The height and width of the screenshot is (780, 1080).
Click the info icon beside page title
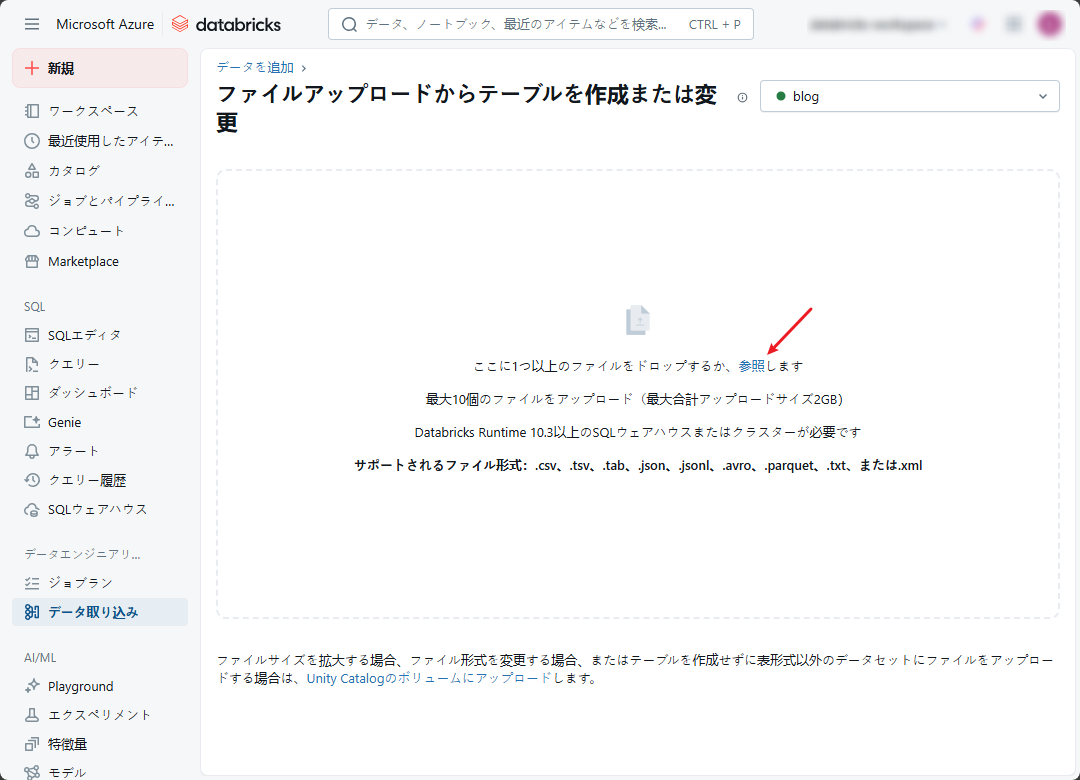[x=742, y=97]
